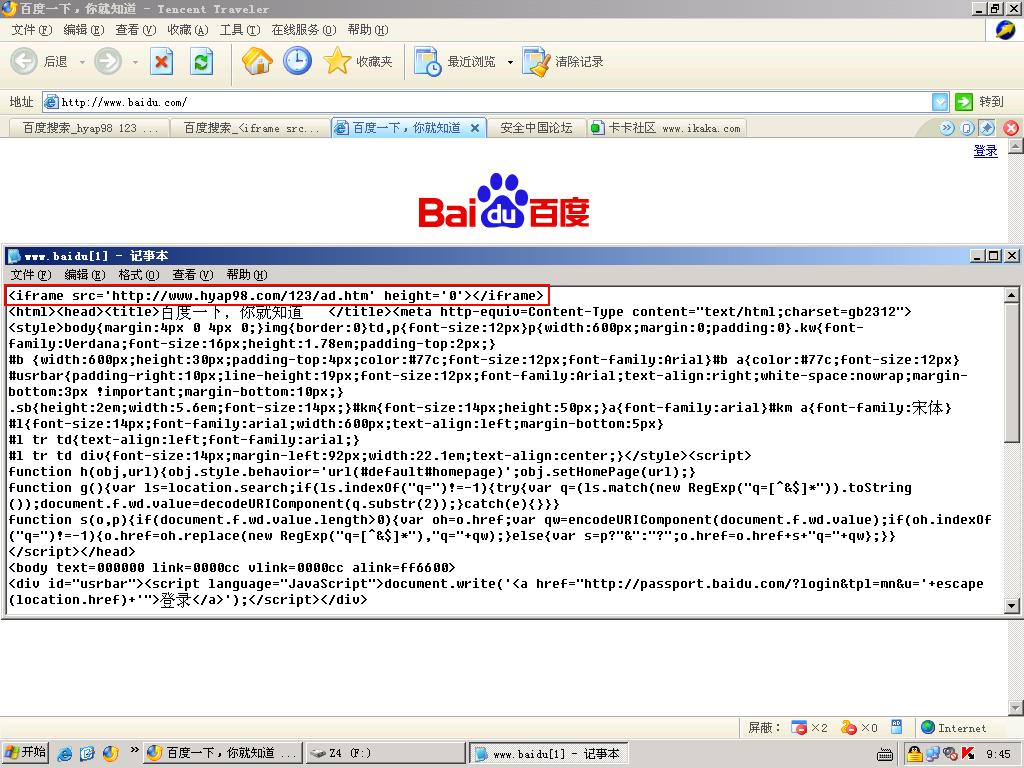This screenshot has width=1024, height=768.
Task: Expand the forward button history dropdown arrow
Action: tap(135, 62)
